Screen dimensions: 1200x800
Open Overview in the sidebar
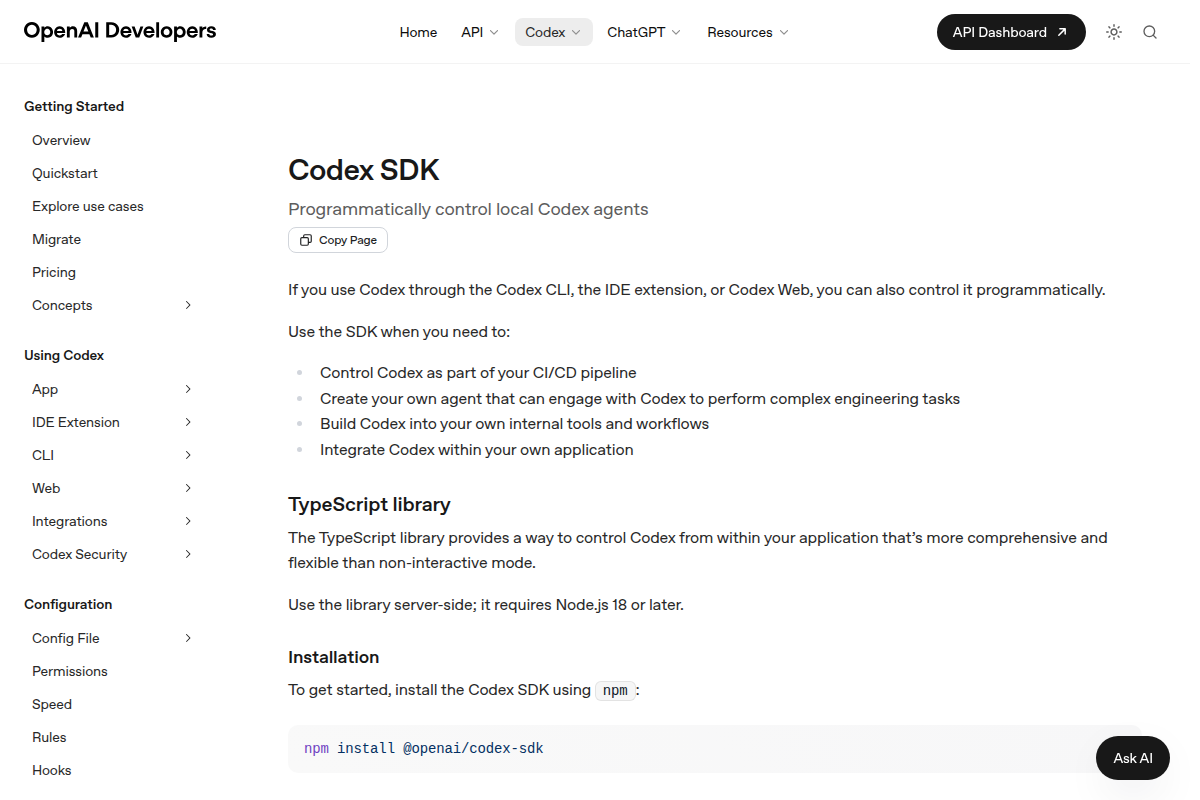click(61, 140)
